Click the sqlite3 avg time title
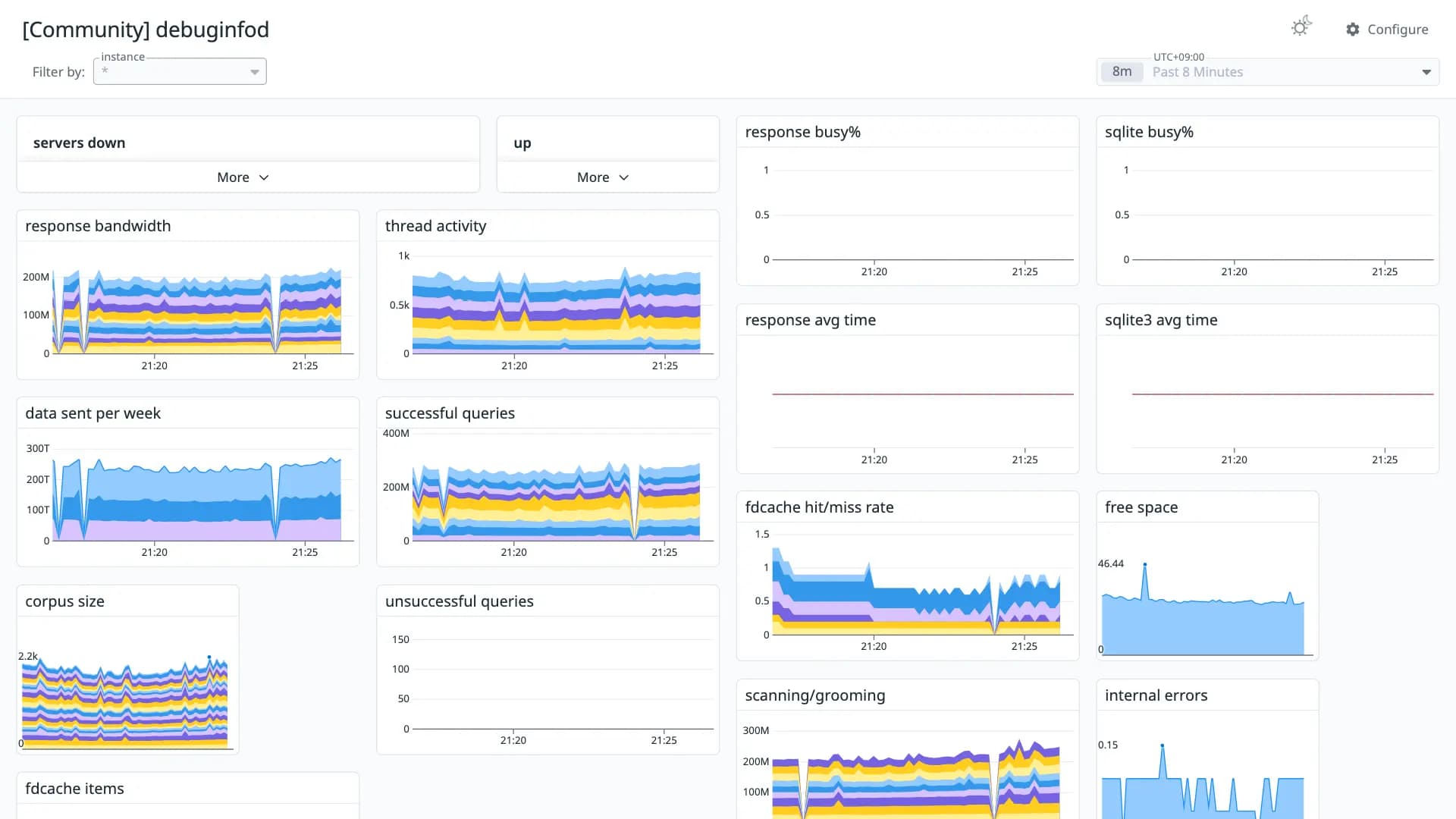The image size is (1456, 819). (x=1161, y=320)
